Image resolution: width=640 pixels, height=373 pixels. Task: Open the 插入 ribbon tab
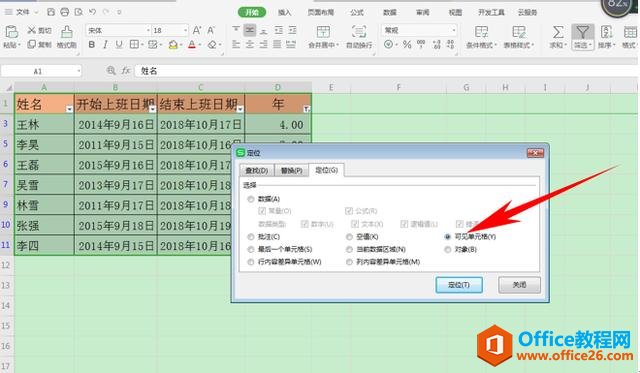[284, 12]
